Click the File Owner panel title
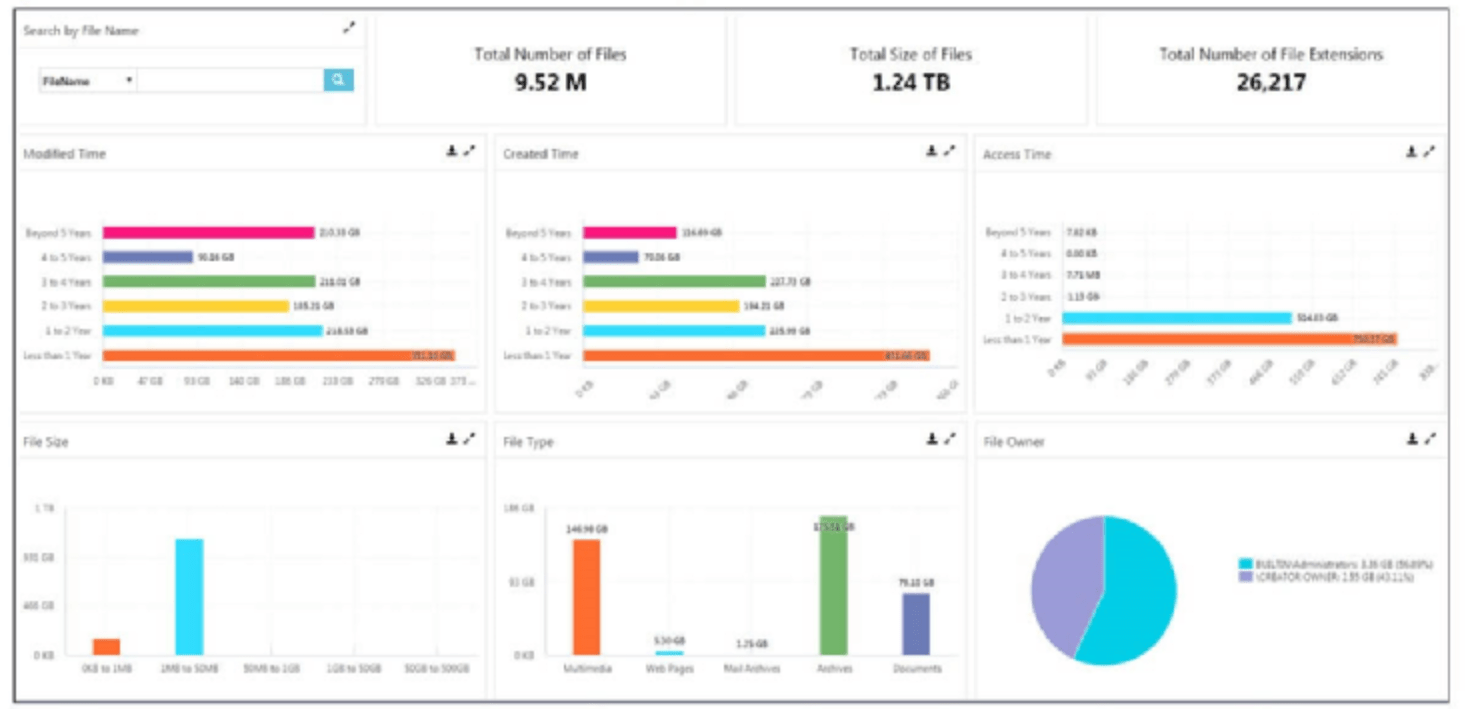The width and height of the screenshot is (1465, 709). tap(1014, 442)
